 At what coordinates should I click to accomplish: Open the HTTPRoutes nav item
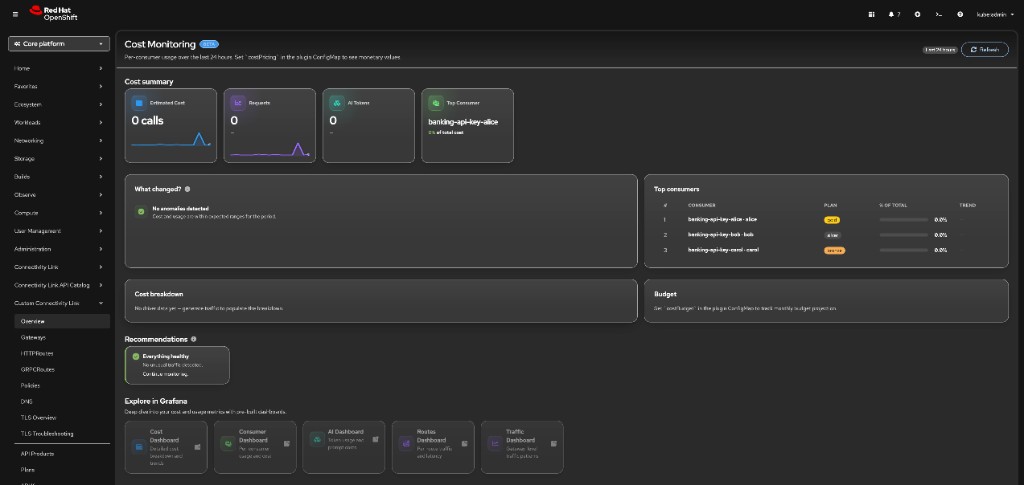[x=62, y=353]
